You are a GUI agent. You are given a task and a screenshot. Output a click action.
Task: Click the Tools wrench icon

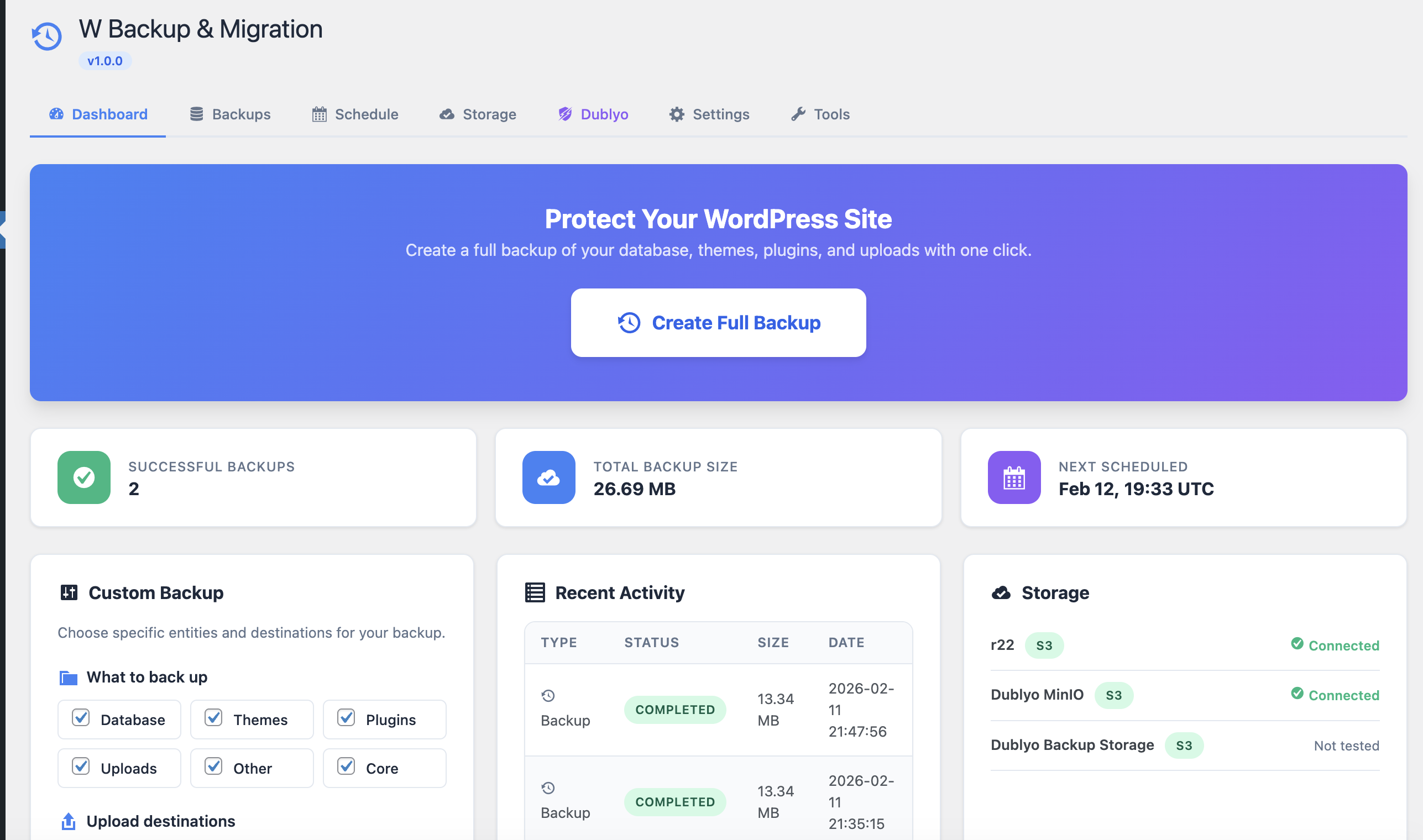[x=798, y=114]
